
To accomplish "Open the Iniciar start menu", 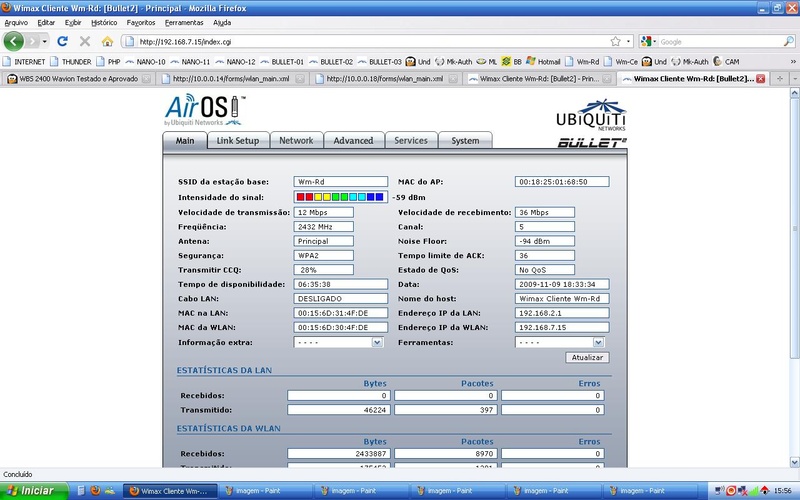I will pos(34,491).
